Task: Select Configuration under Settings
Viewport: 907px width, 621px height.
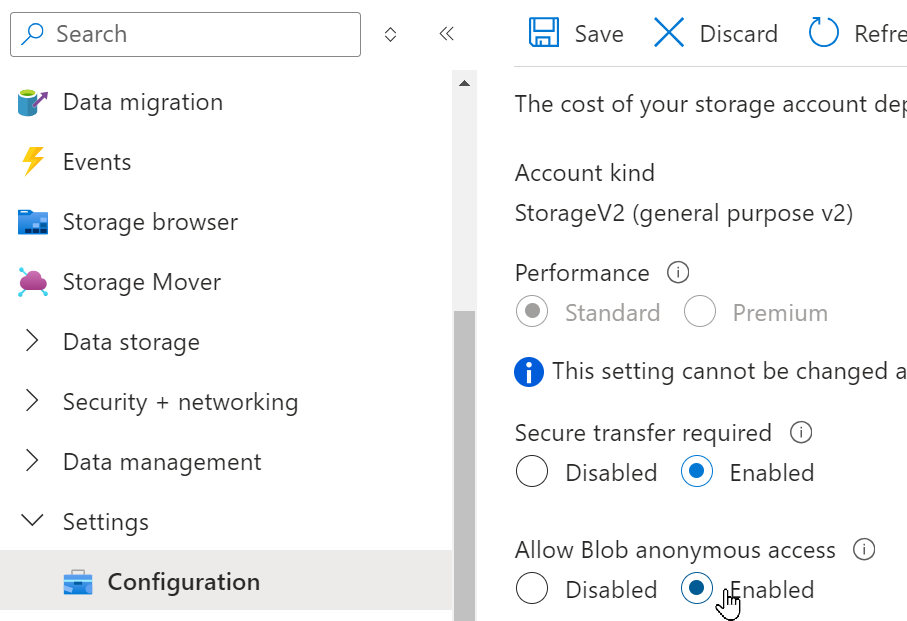Action: [182, 581]
